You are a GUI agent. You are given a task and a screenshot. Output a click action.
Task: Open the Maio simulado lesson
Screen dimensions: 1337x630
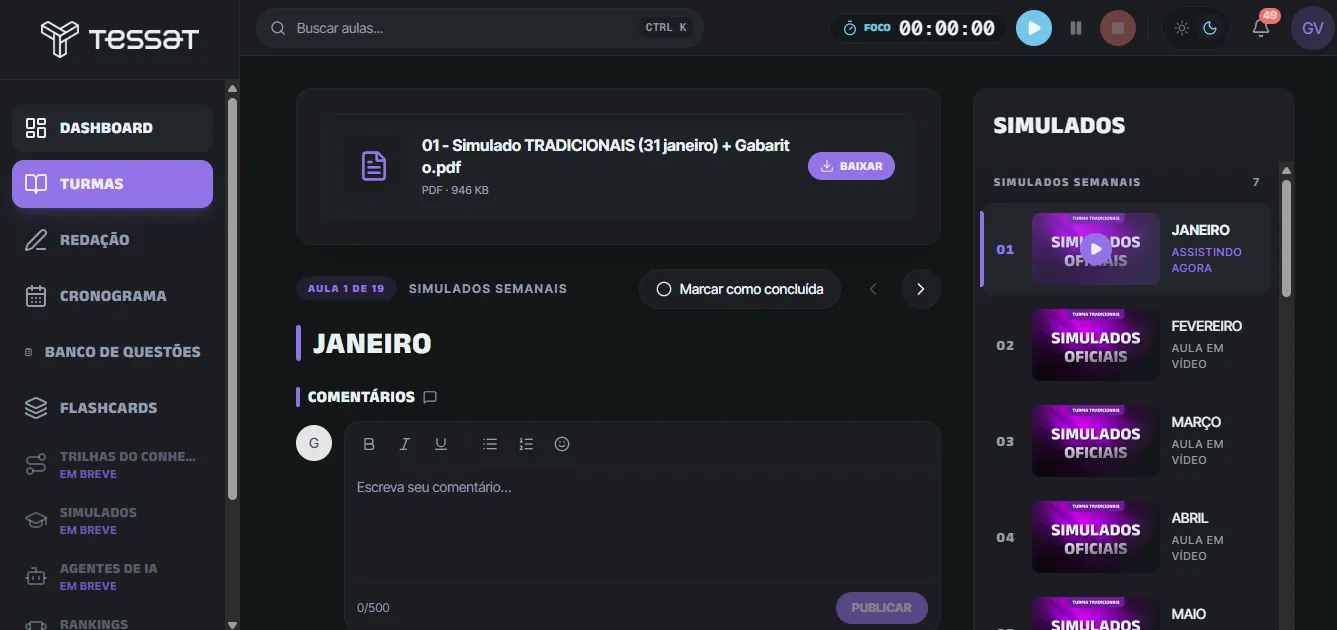1126,612
